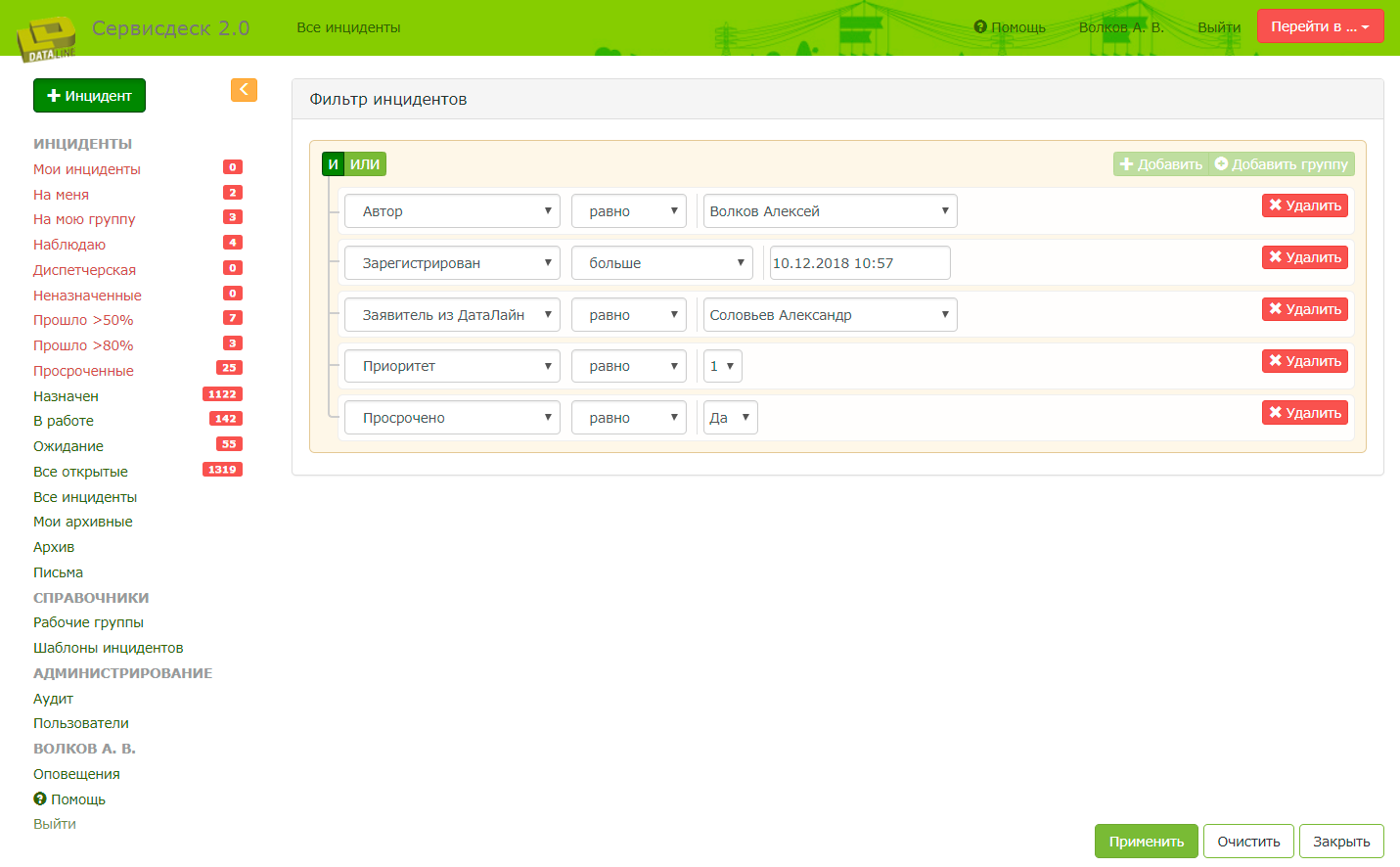Open Наблюдаю incident list

(69, 245)
